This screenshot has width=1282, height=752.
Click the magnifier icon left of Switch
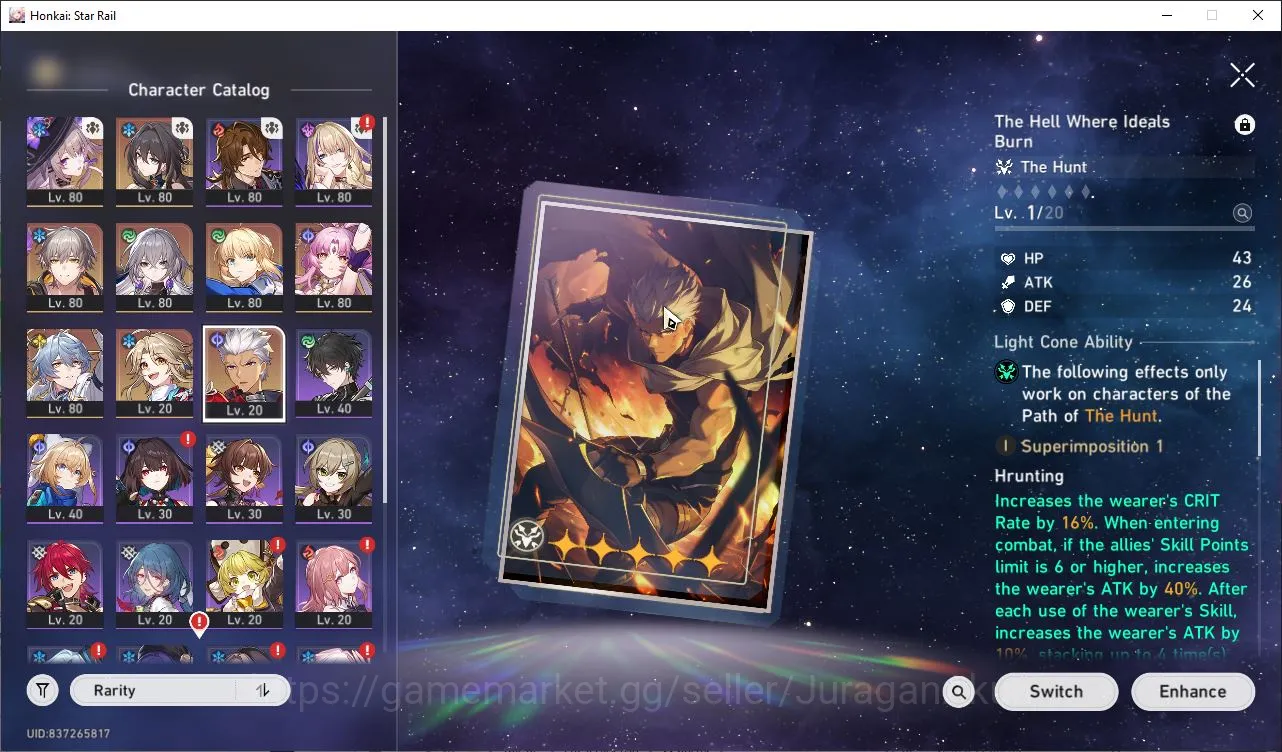[x=958, y=691]
